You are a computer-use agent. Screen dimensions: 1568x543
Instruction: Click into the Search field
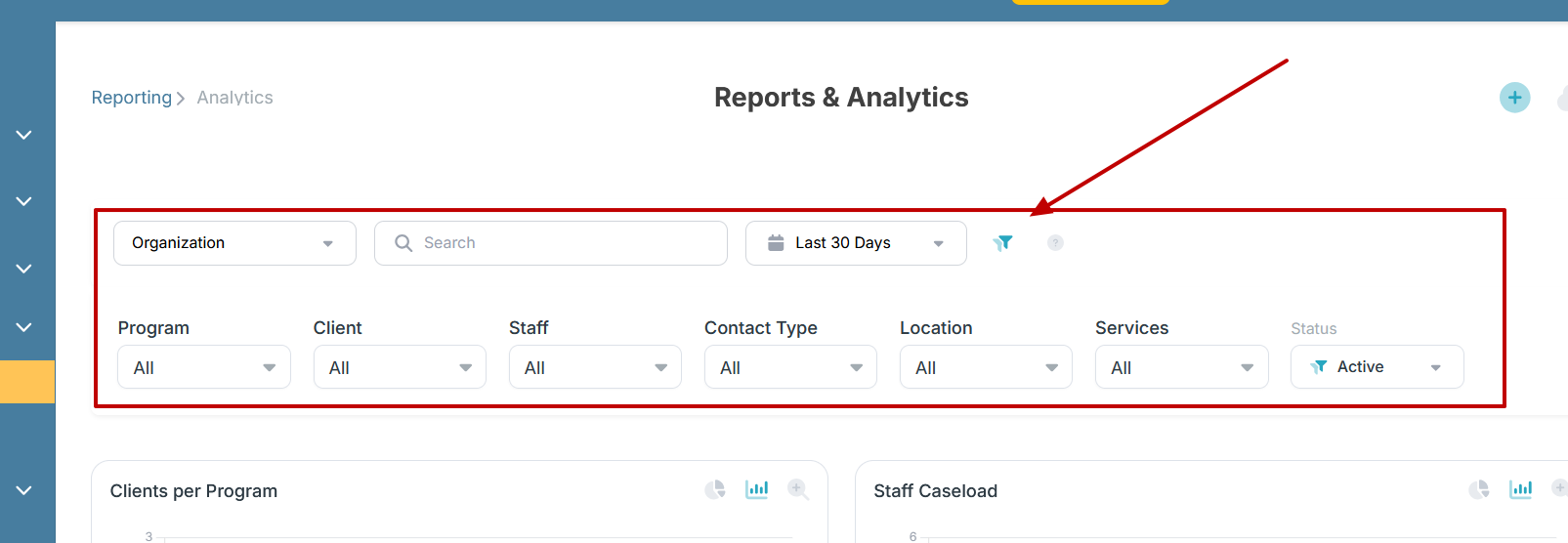tap(551, 243)
